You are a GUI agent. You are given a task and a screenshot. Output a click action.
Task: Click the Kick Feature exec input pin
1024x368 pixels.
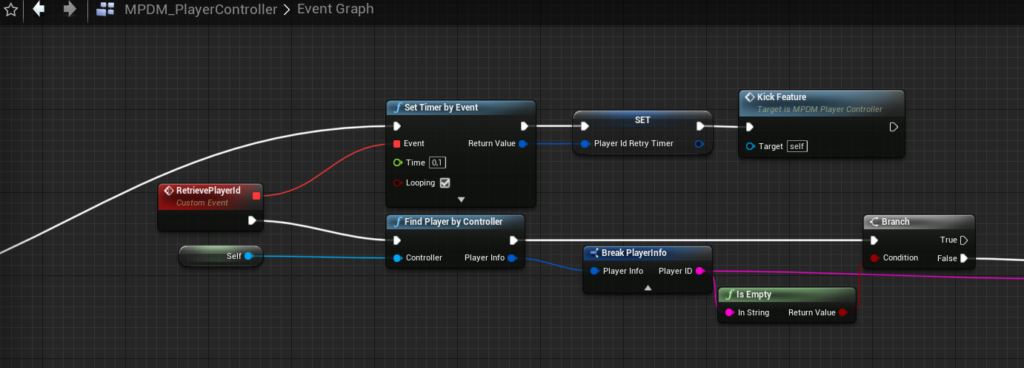pyautogui.click(x=750, y=127)
